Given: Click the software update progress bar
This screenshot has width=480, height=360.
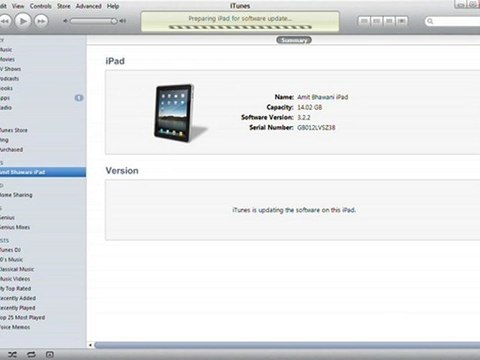Looking at the screenshot, I should tap(240, 27).
